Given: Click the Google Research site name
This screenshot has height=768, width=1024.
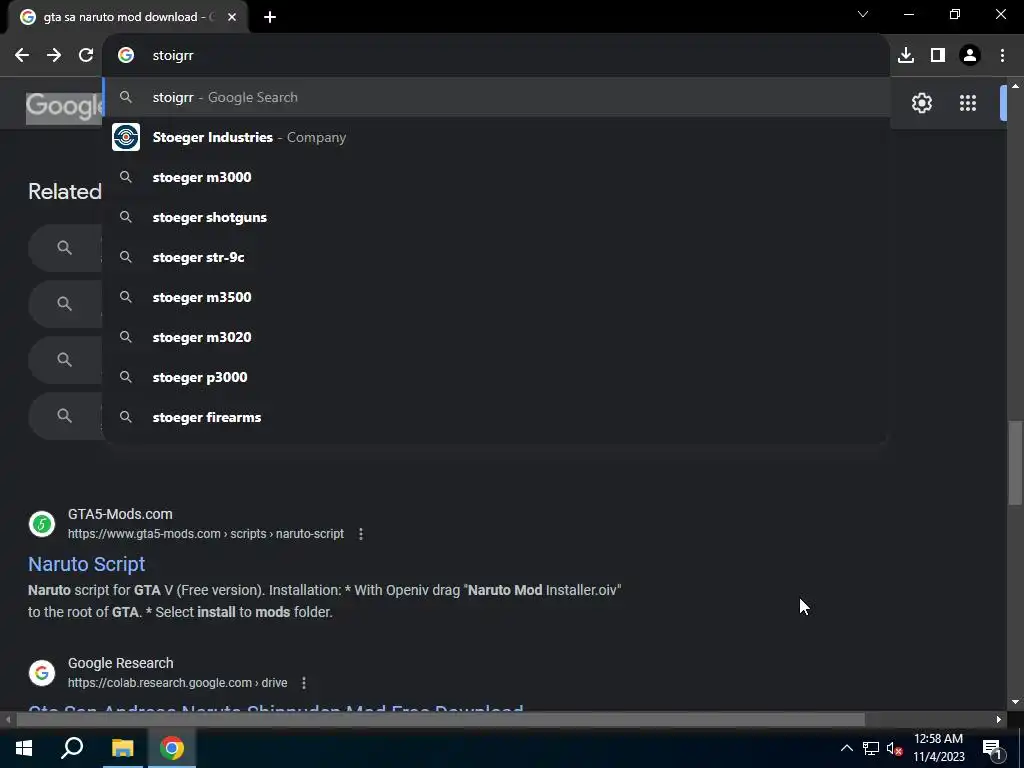Looking at the screenshot, I should 121,664.
